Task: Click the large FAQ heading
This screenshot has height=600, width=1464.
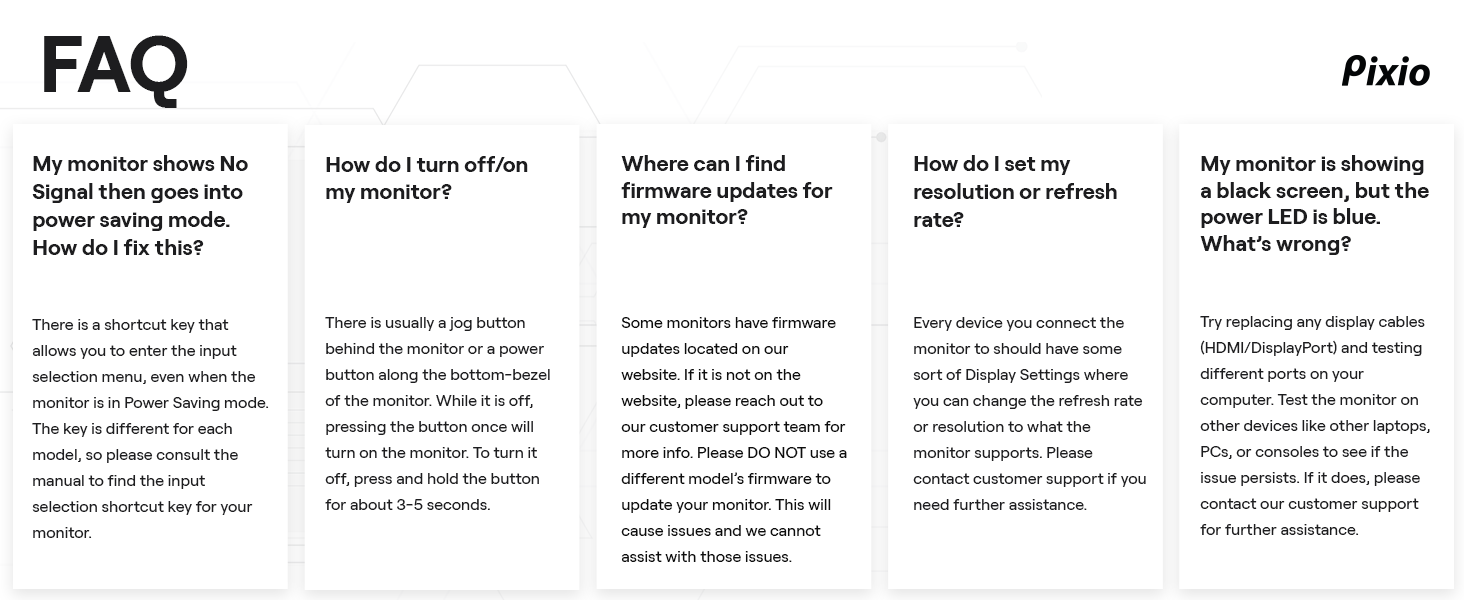Action: pyautogui.click(x=114, y=68)
